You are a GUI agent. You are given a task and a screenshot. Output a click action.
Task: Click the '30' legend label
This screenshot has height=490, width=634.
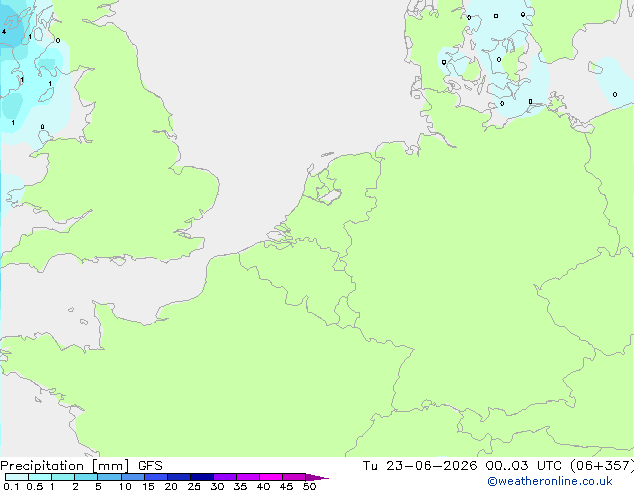point(217,486)
